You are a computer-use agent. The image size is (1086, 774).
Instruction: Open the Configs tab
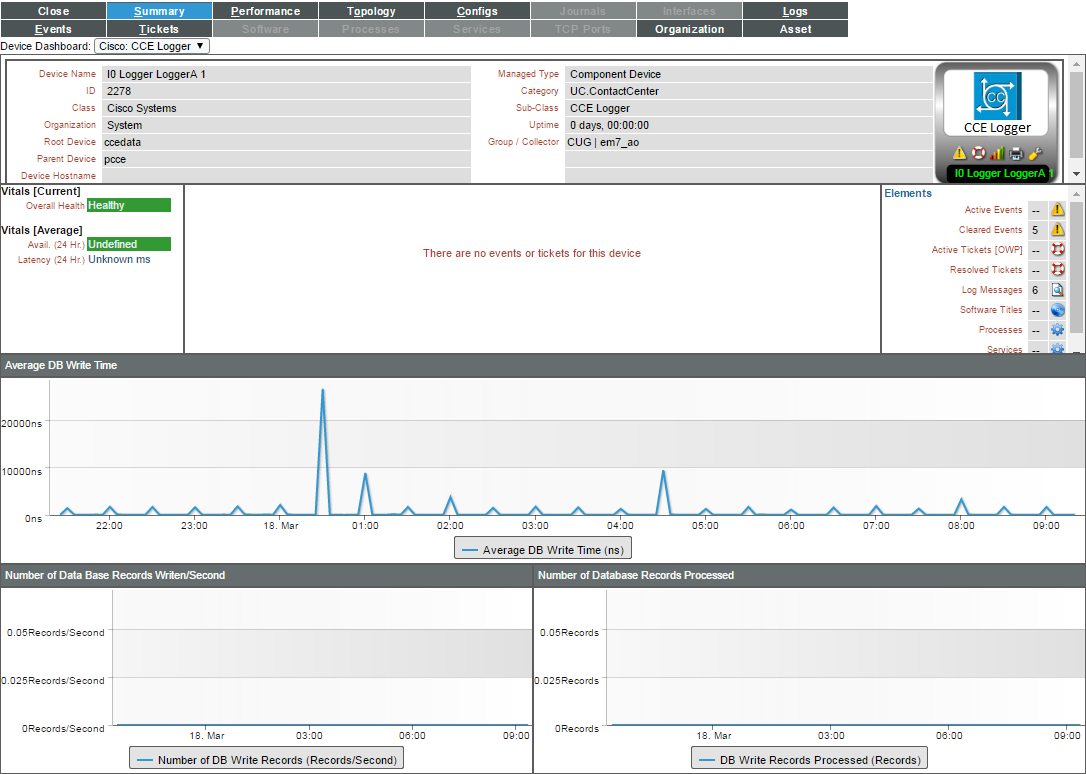coord(477,11)
